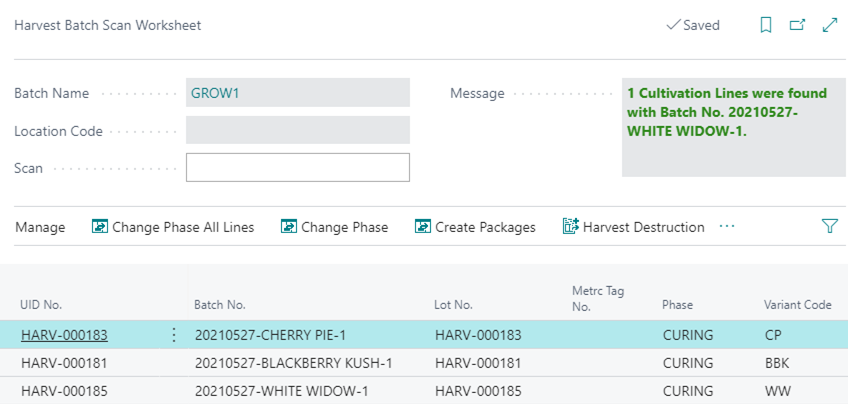The image size is (848, 408).
Task: Click the bookmark icon
Action: pyautogui.click(x=766, y=26)
